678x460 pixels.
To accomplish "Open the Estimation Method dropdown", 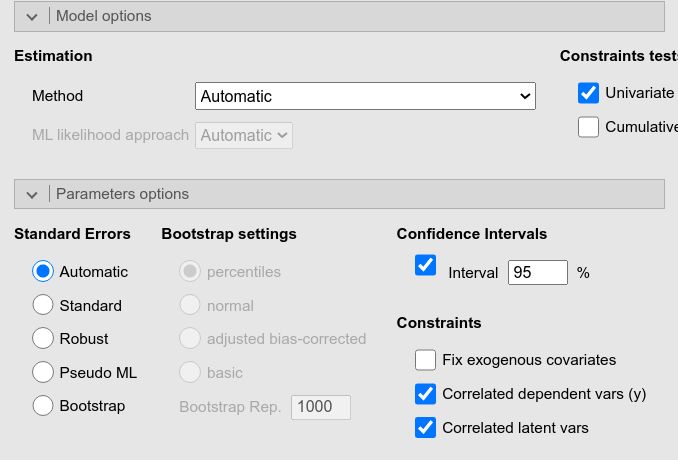I will (365, 96).
